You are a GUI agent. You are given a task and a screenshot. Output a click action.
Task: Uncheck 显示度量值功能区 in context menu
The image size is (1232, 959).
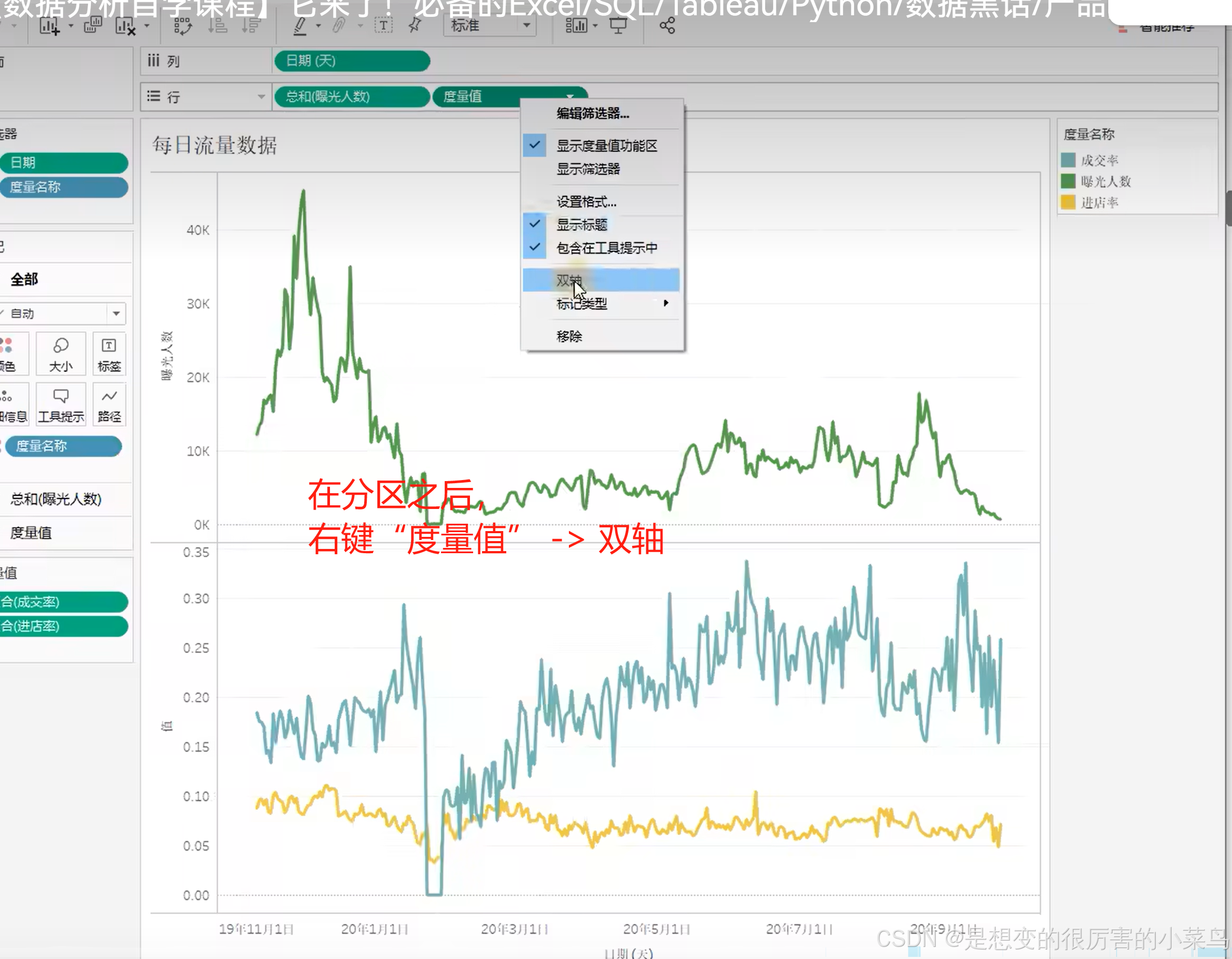pyautogui.click(x=606, y=146)
